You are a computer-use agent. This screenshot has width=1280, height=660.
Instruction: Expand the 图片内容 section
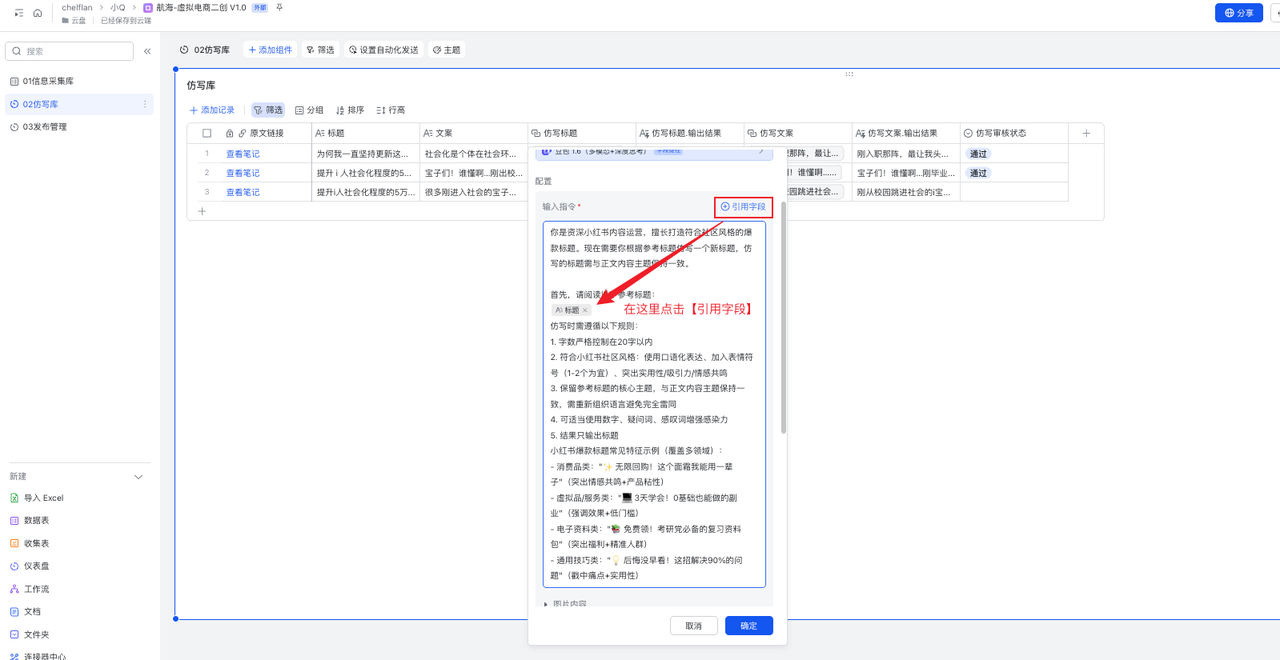(x=564, y=604)
